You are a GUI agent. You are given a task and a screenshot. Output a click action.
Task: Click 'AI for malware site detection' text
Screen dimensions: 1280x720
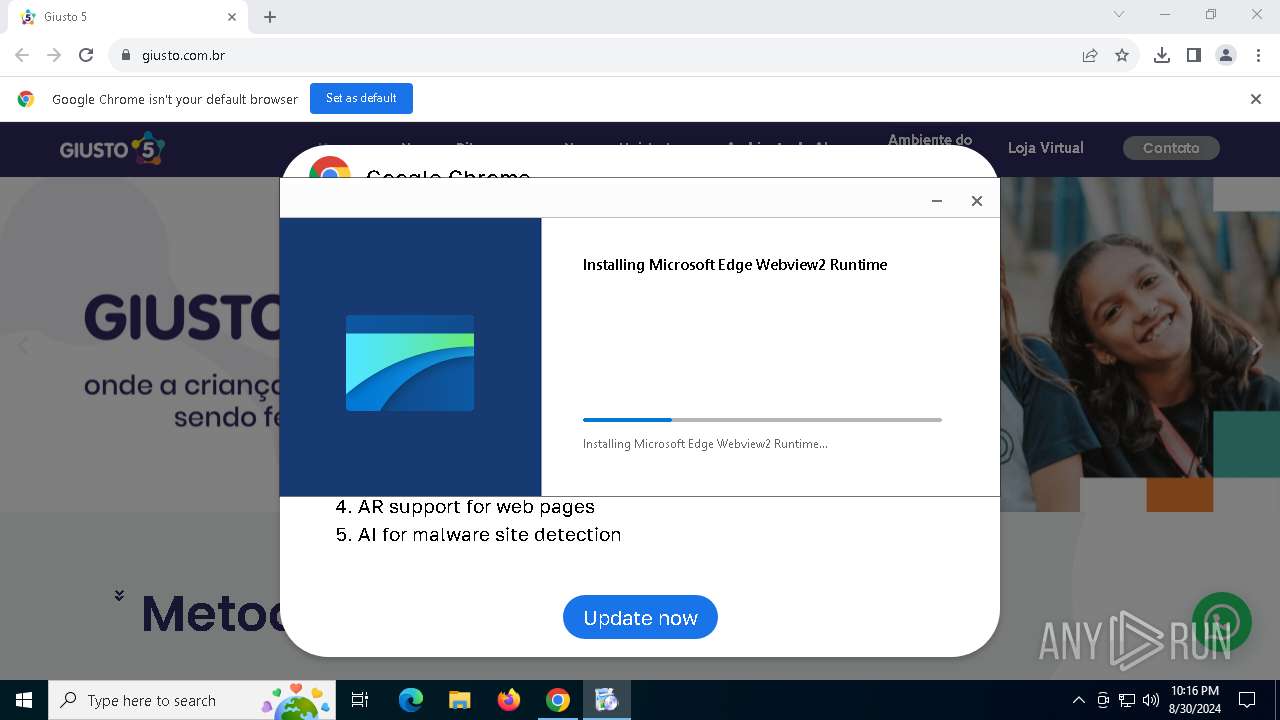[x=489, y=535]
